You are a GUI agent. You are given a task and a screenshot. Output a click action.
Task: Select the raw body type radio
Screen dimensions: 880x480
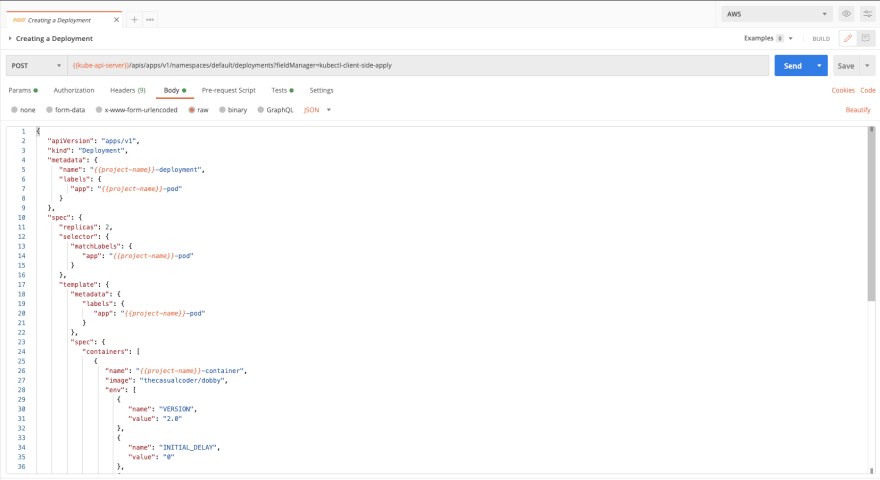(x=192, y=110)
